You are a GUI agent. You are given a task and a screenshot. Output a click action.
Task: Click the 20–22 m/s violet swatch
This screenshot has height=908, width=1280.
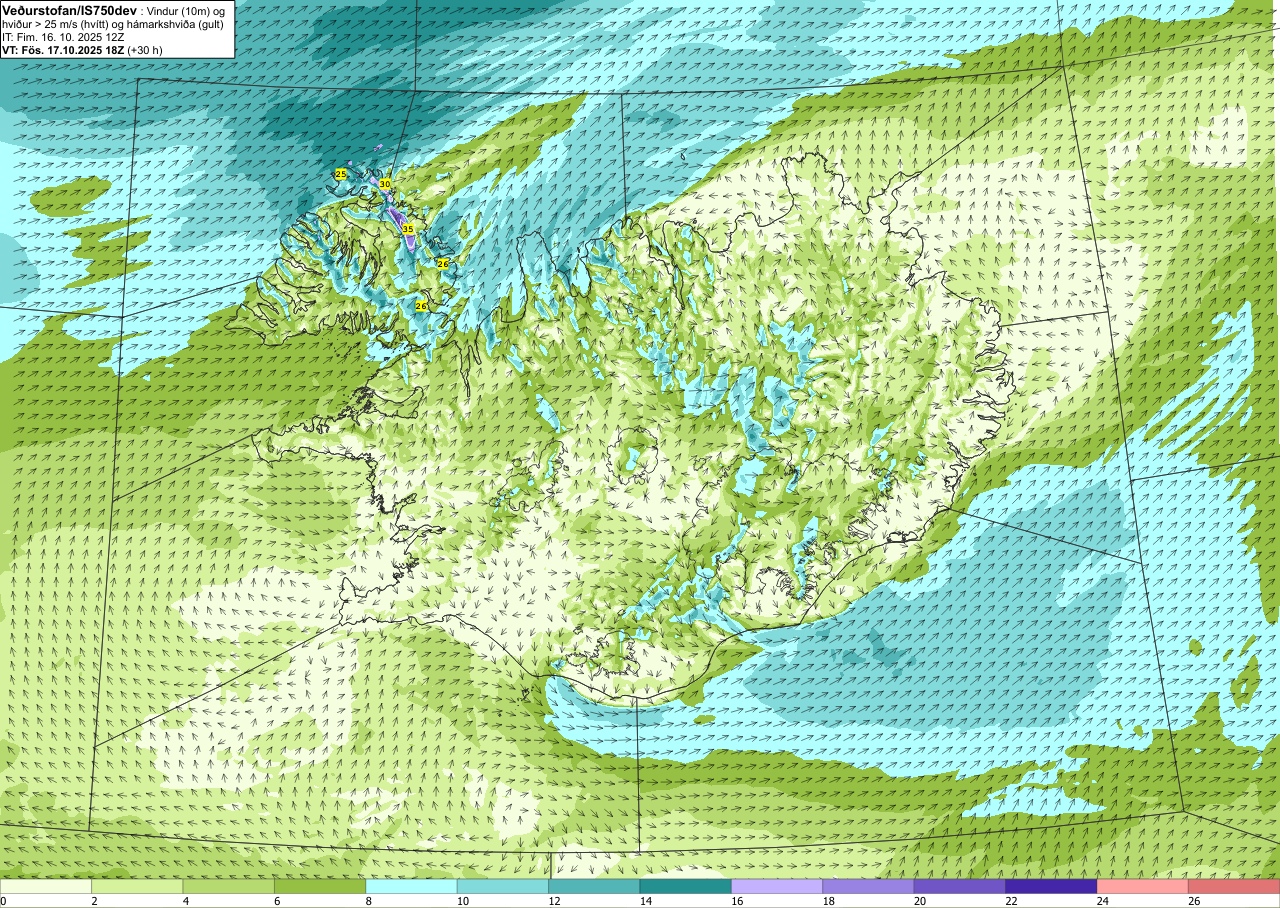[x=960, y=887]
